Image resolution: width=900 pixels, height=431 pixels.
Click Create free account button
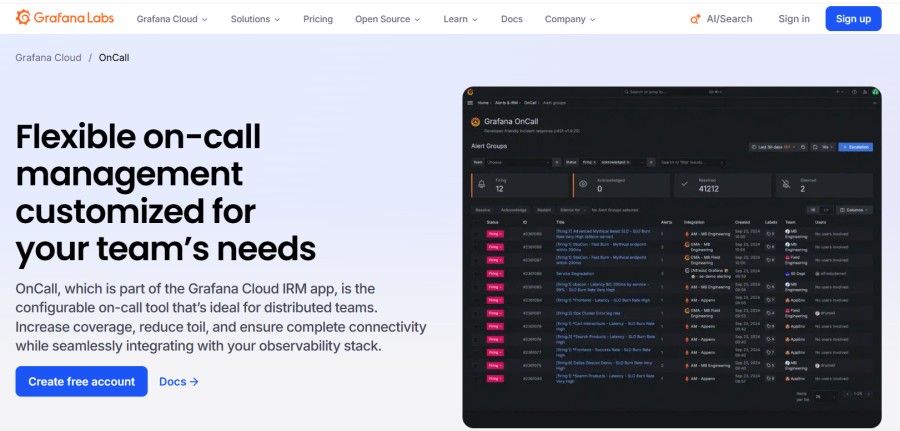click(x=82, y=382)
